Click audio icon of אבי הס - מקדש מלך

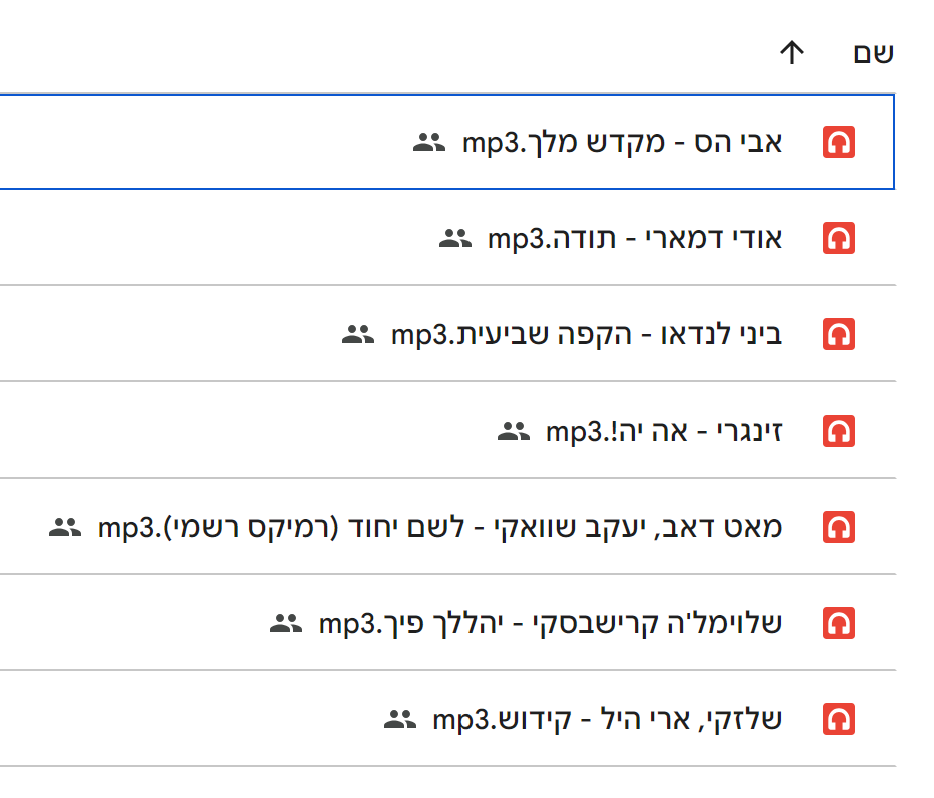pos(839,143)
